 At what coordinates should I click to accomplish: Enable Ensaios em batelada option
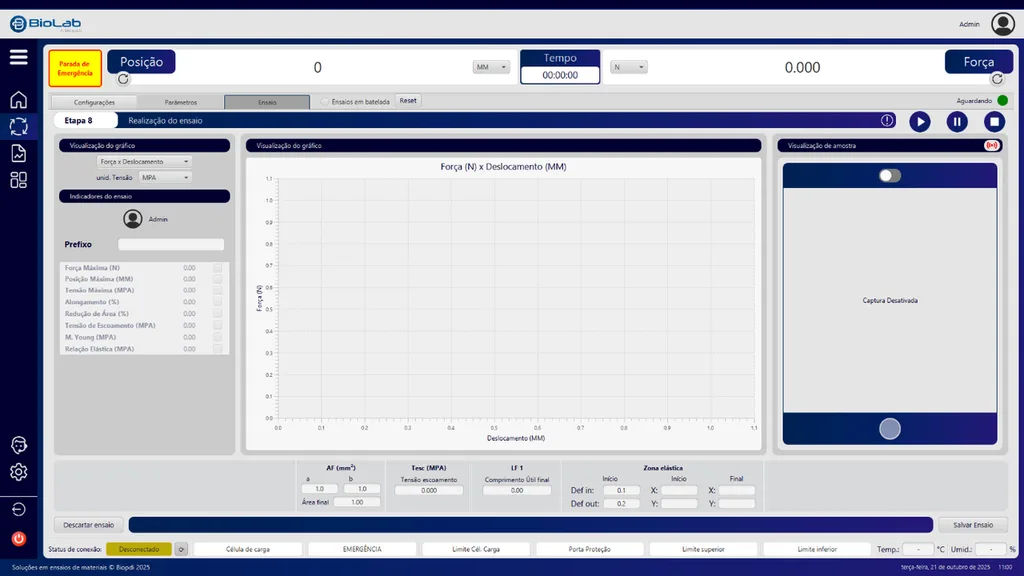[x=325, y=101]
